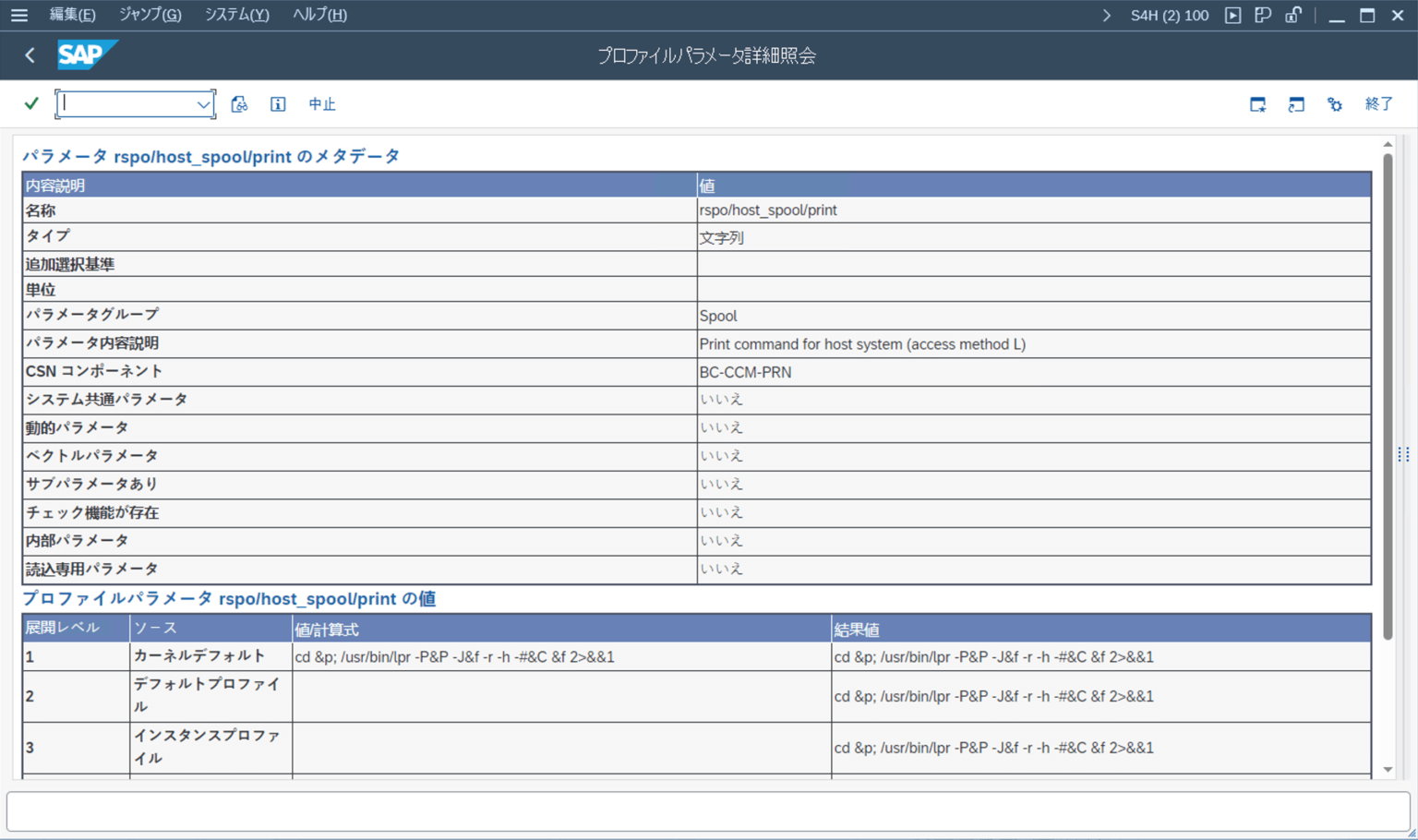1418x840 pixels.
Task: Click the down arrow of the vertical scrollbar
Action: [x=1388, y=770]
